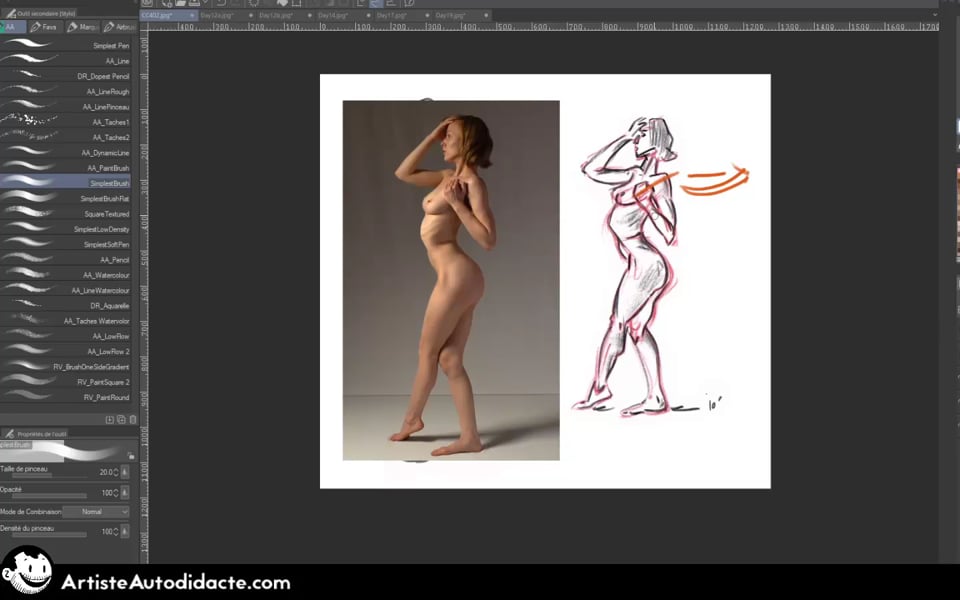Open the Favs brush group tab
Viewport: 960px width, 600px height.
coord(46,27)
